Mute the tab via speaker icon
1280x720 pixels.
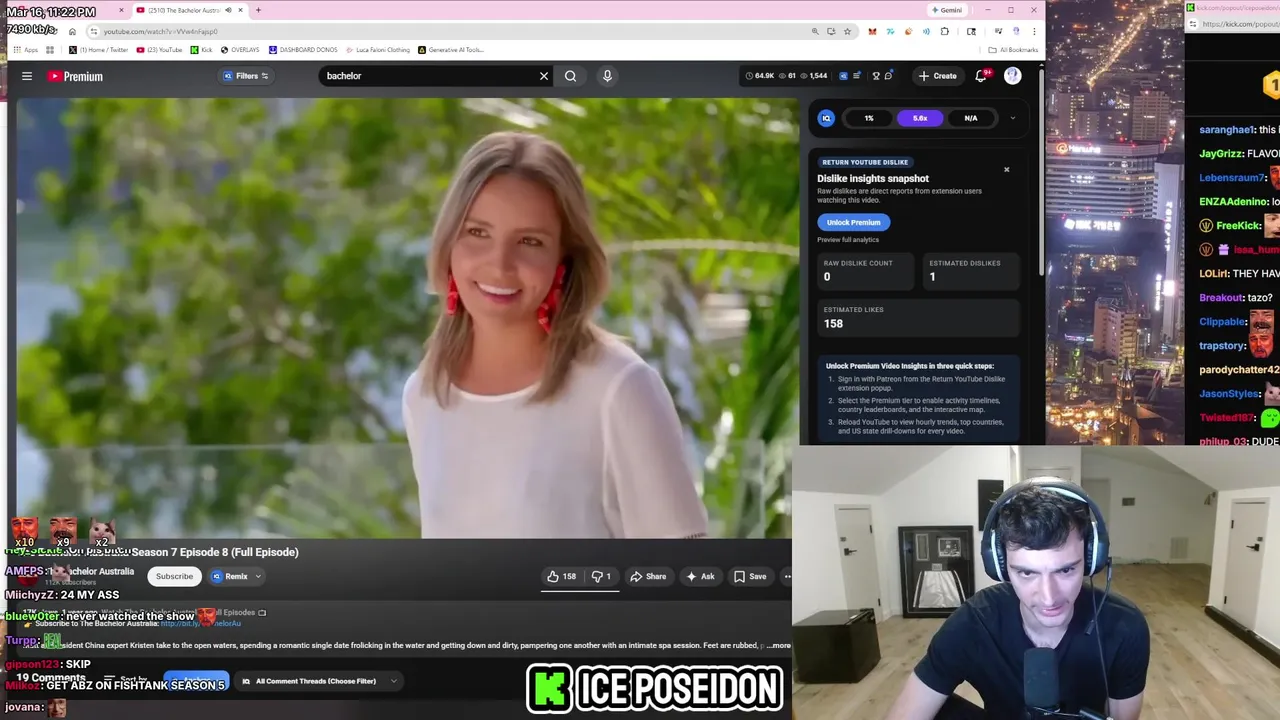227,10
